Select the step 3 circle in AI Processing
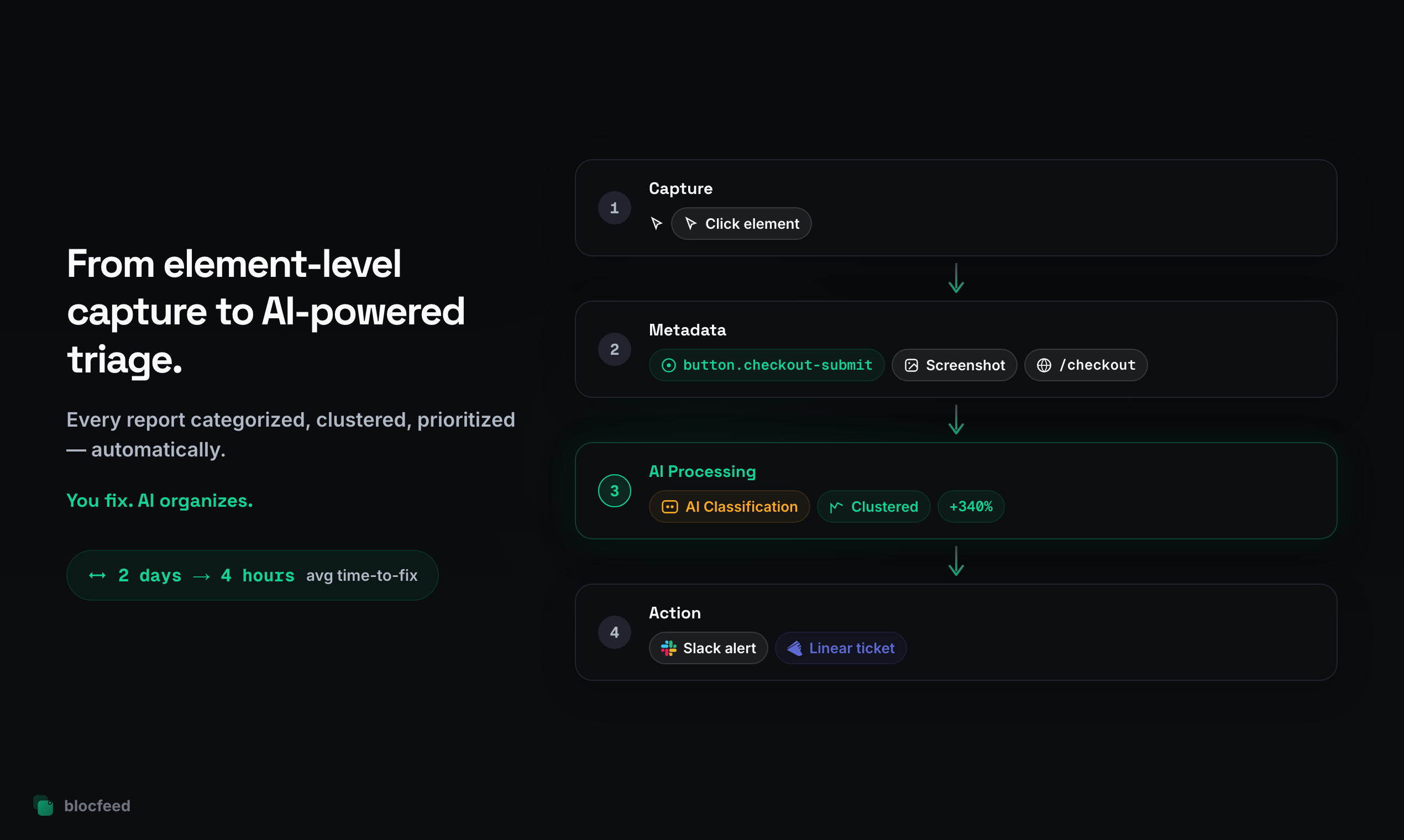The image size is (1404, 840). (x=614, y=490)
